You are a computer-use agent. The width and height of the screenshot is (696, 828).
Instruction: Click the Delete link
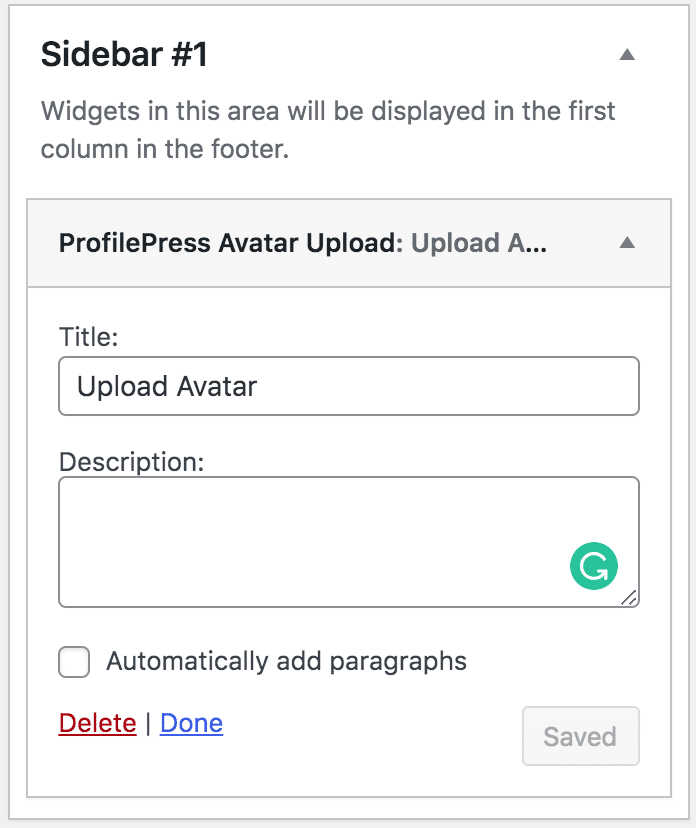pos(98,723)
